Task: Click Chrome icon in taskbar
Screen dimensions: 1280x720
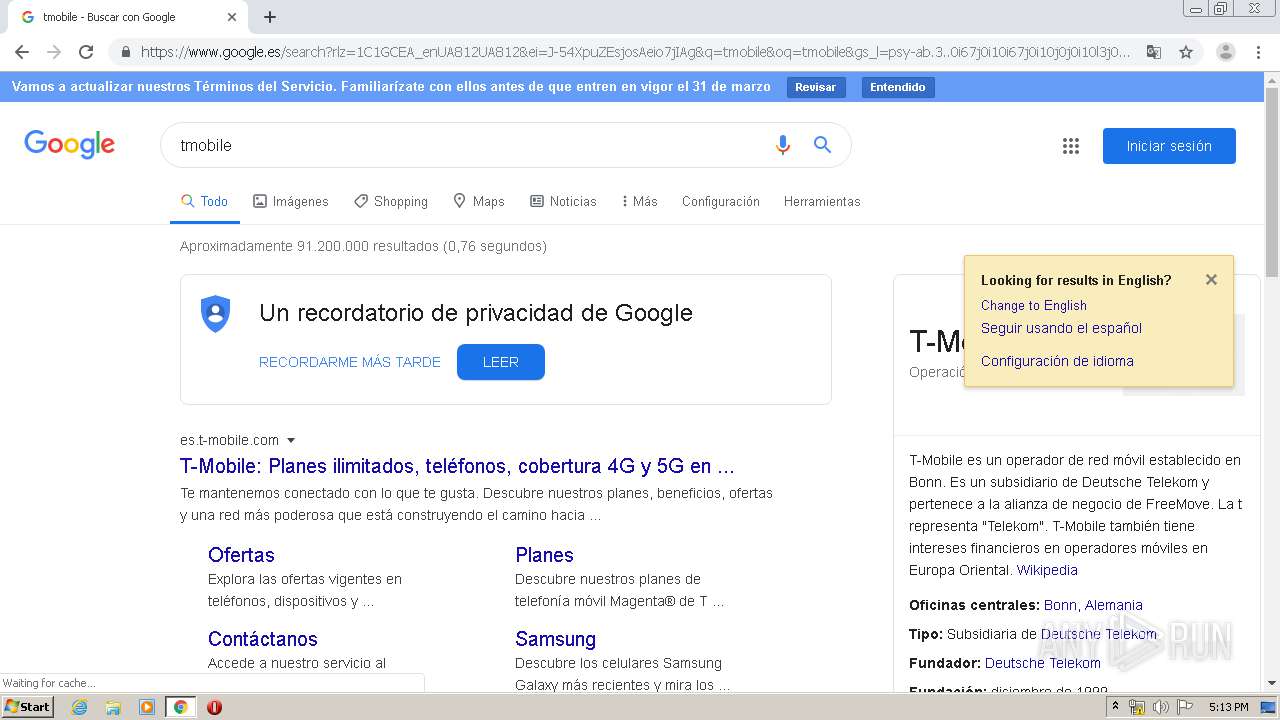Action: pyautogui.click(x=181, y=707)
